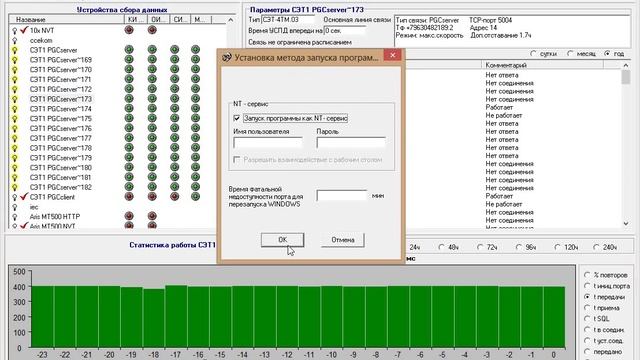Image resolution: width=640 pixels, height=360 pixels.
Task: Click red ОИ status icon for 10x NVT
Action: [152, 30]
